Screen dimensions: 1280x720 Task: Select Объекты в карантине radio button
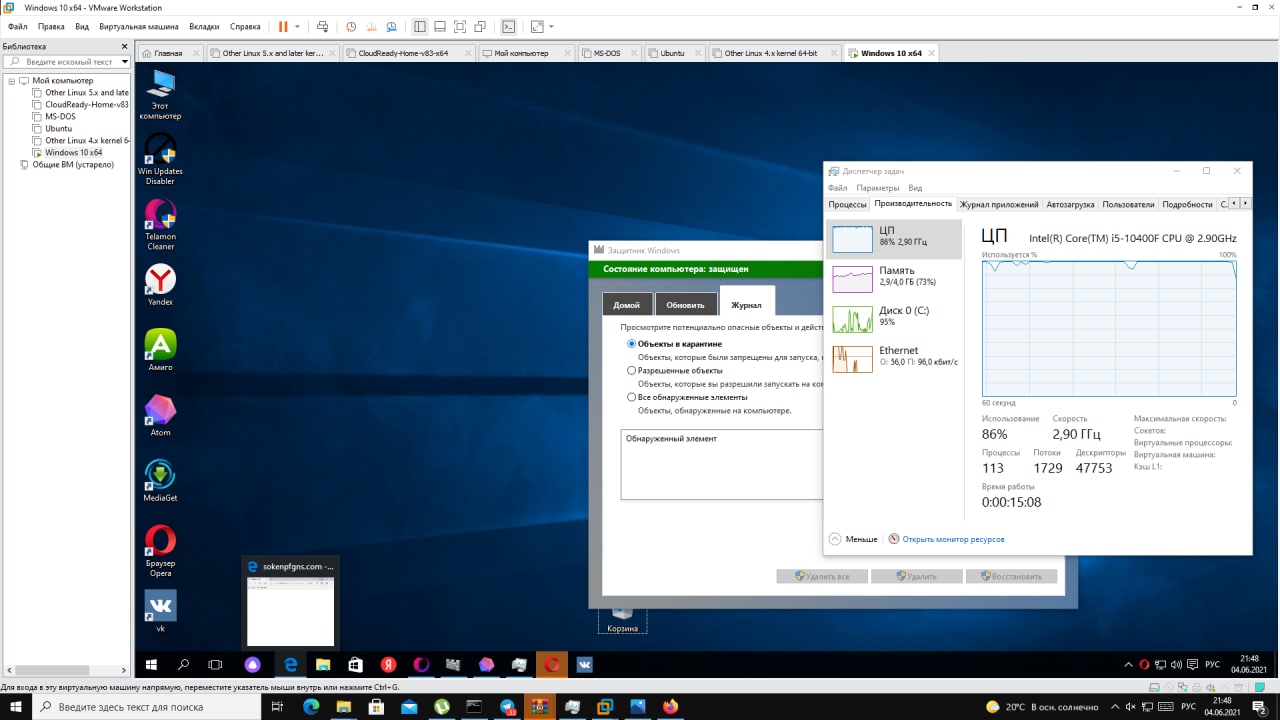(x=631, y=344)
